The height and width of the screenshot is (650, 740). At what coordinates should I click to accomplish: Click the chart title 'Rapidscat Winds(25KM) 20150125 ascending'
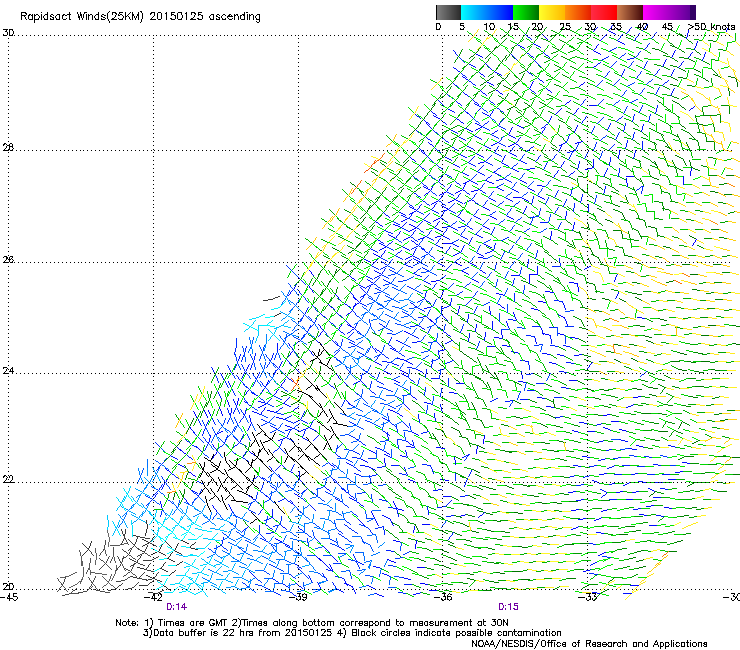tap(140, 17)
